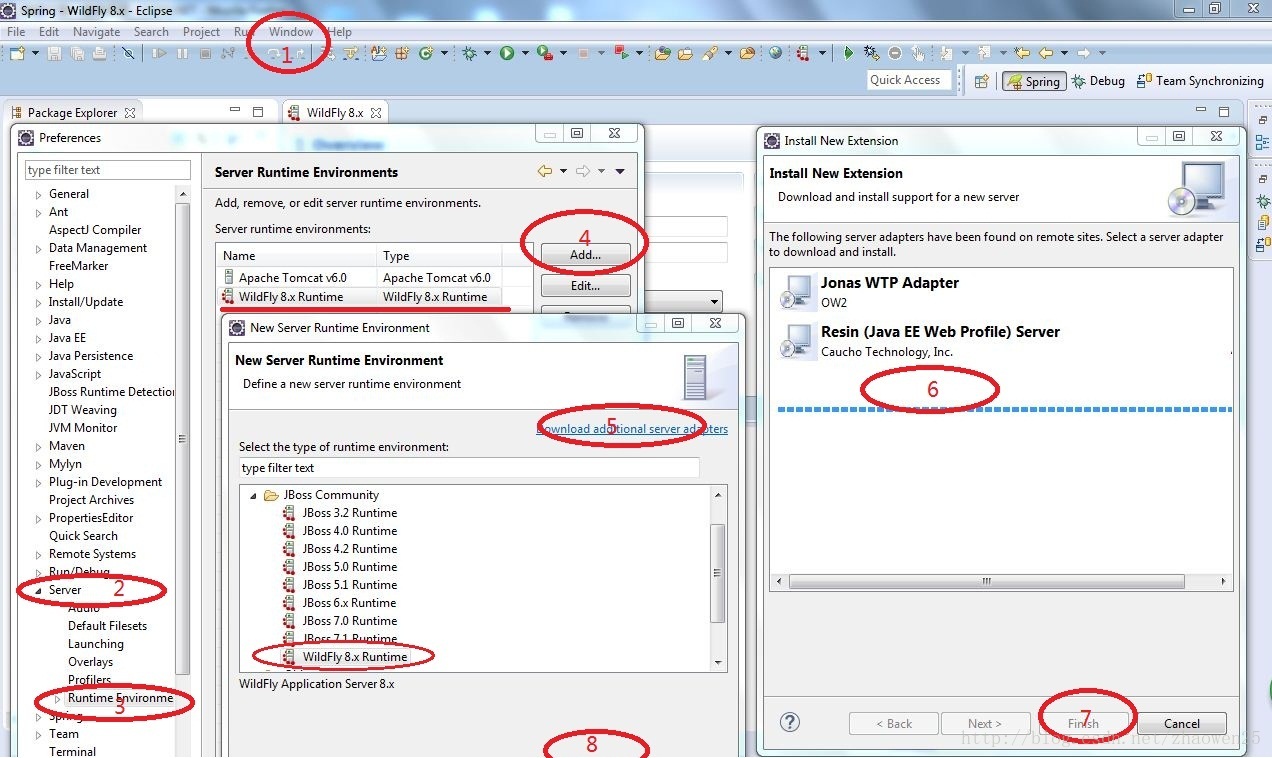Switch to the Debug perspective
The image size is (1272, 758).
point(1098,81)
